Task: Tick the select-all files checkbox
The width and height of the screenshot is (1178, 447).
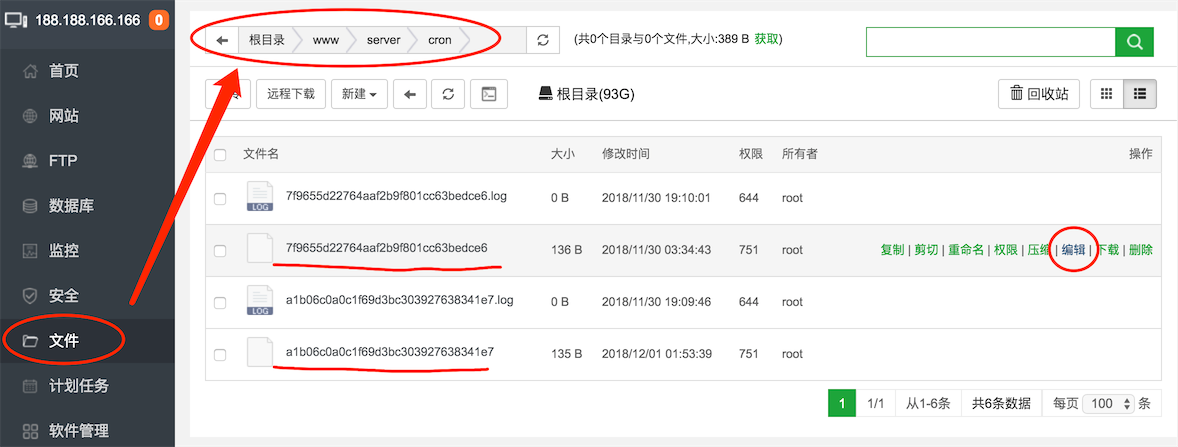Action: coord(220,155)
